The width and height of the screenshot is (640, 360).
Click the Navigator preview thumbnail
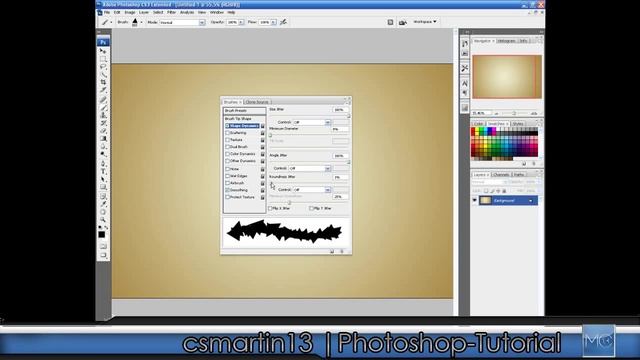(507, 77)
